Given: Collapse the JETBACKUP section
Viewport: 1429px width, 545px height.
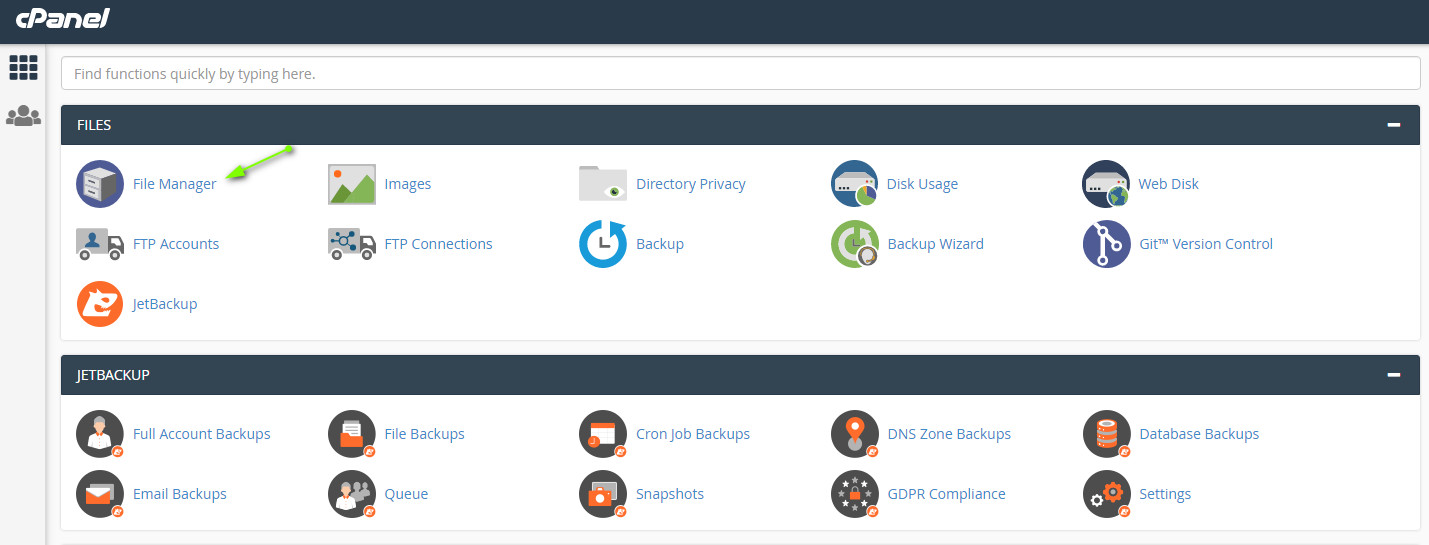Looking at the screenshot, I should coord(1393,375).
